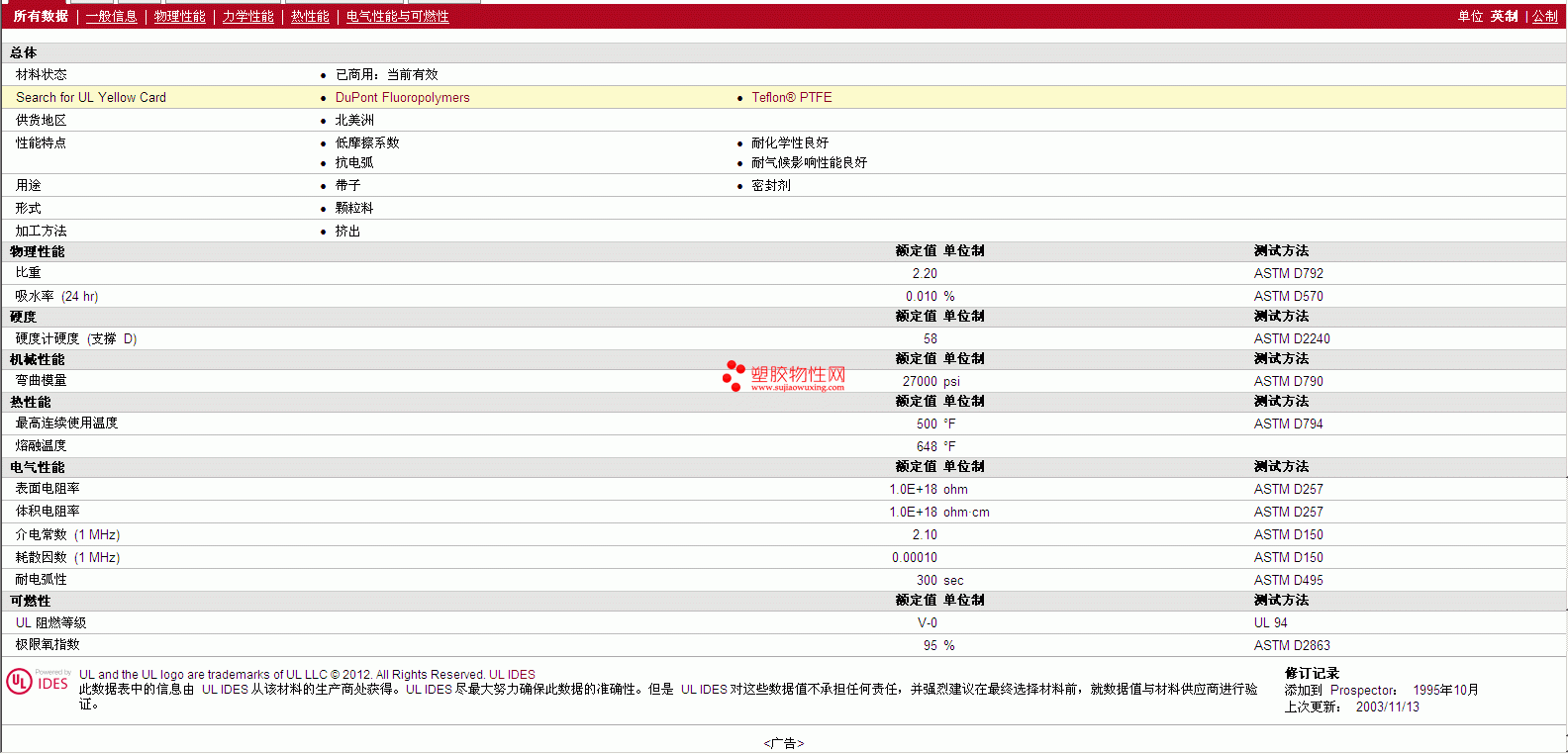Click the Search for UL Yellow Card label
The height and width of the screenshot is (754, 1568).
(x=91, y=98)
